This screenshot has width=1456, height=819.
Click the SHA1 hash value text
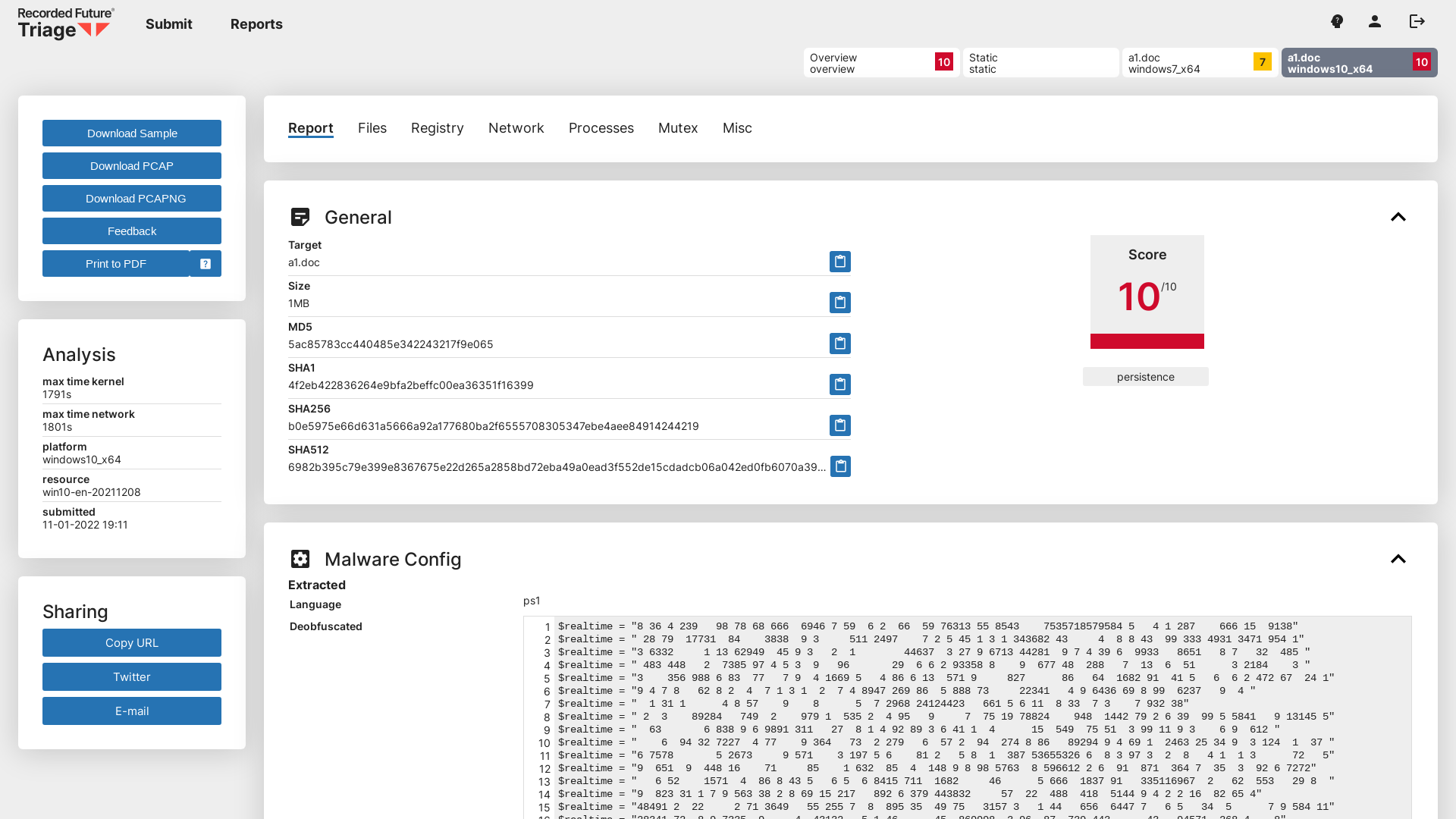coord(411,385)
